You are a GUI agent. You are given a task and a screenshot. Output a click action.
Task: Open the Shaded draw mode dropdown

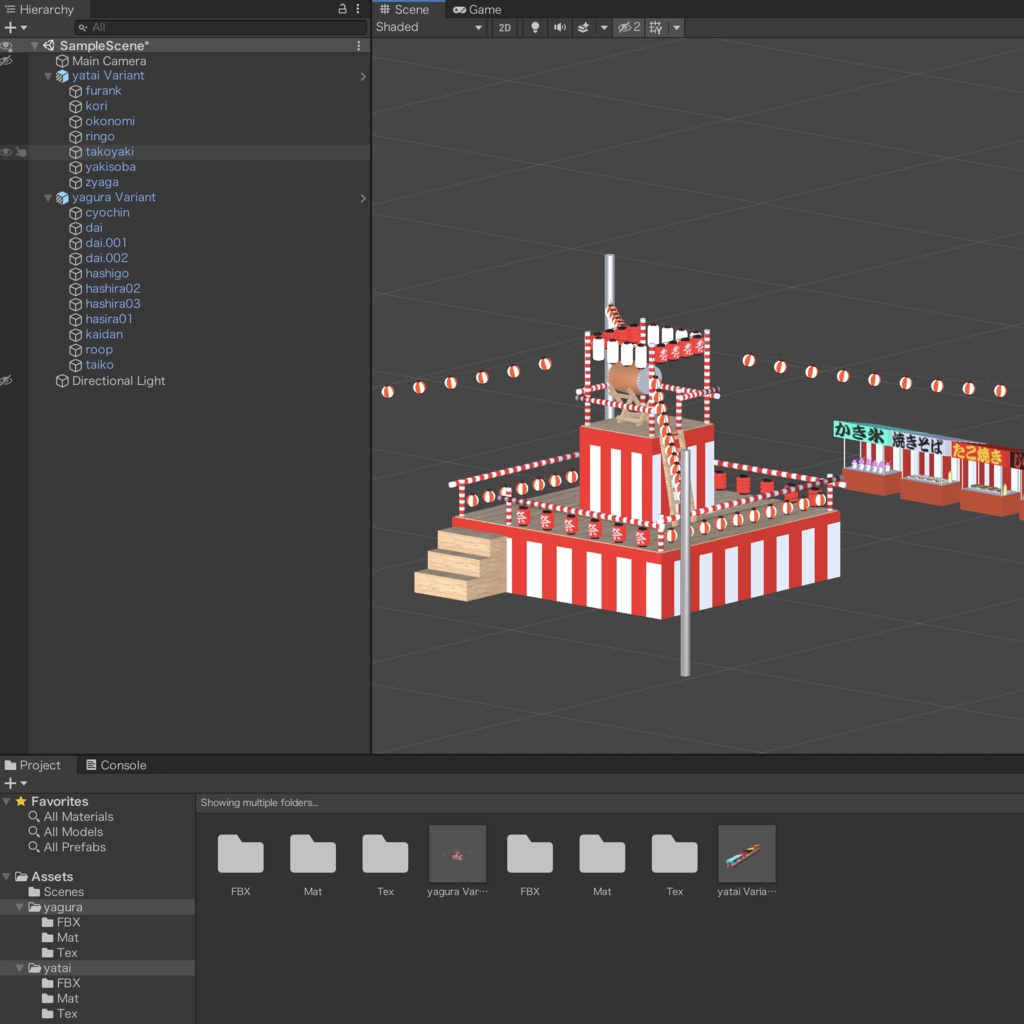pyautogui.click(x=429, y=28)
